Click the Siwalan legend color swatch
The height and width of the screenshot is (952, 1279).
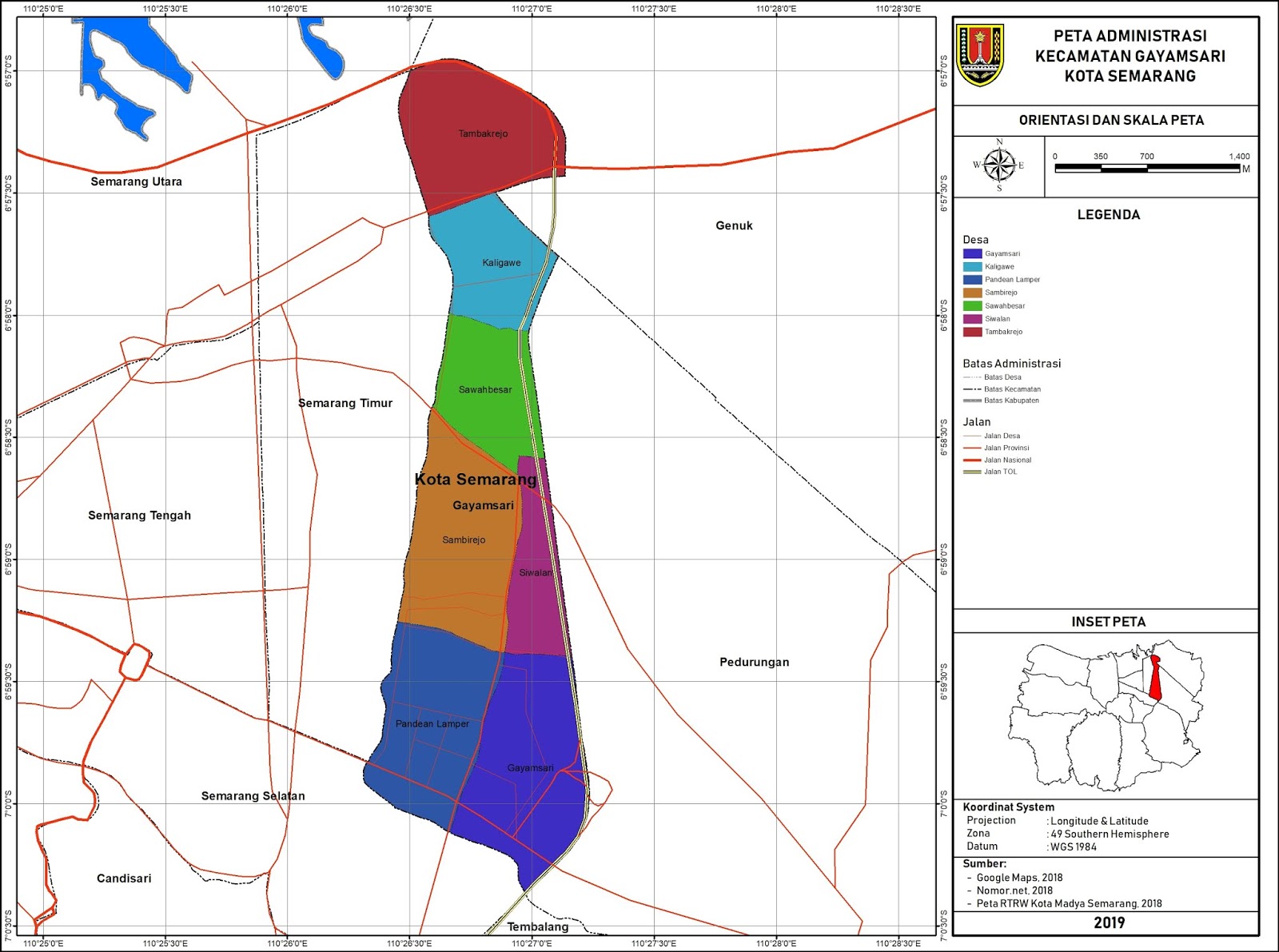[x=972, y=318]
